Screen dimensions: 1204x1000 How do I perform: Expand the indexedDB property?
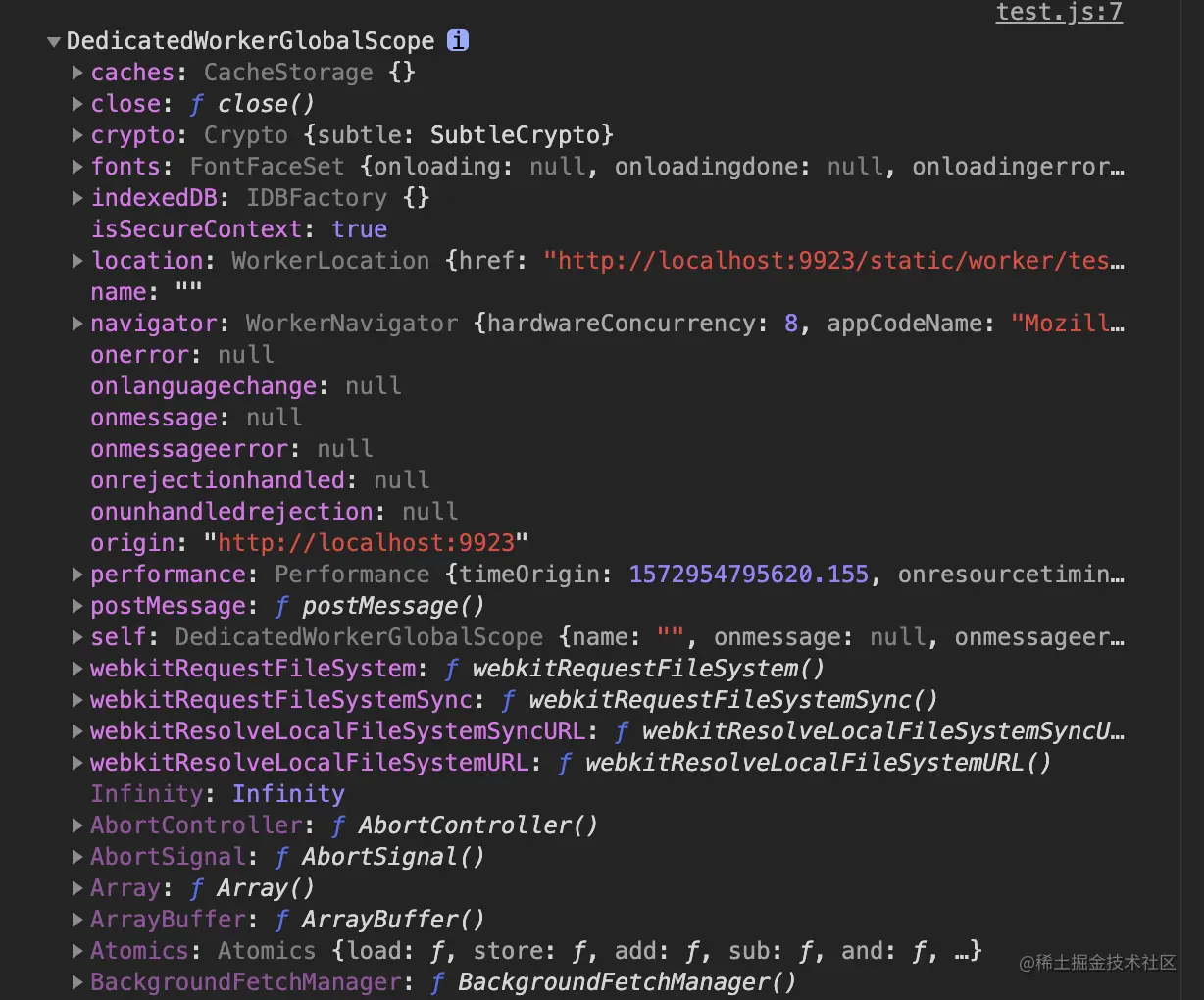(x=77, y=198)
